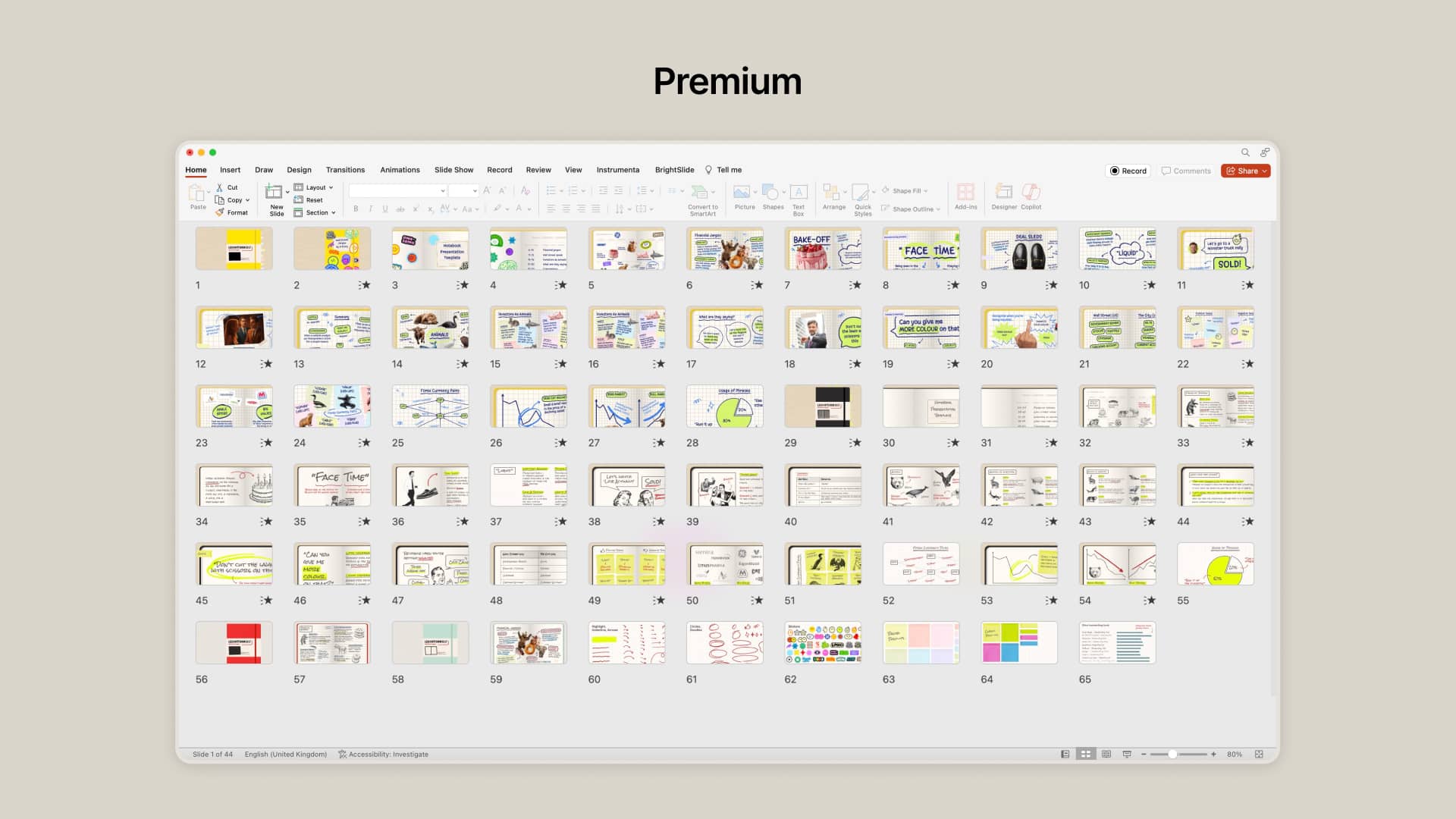Click the Add-ins icon
This screenshot has height=819, width=1456.
965,192
